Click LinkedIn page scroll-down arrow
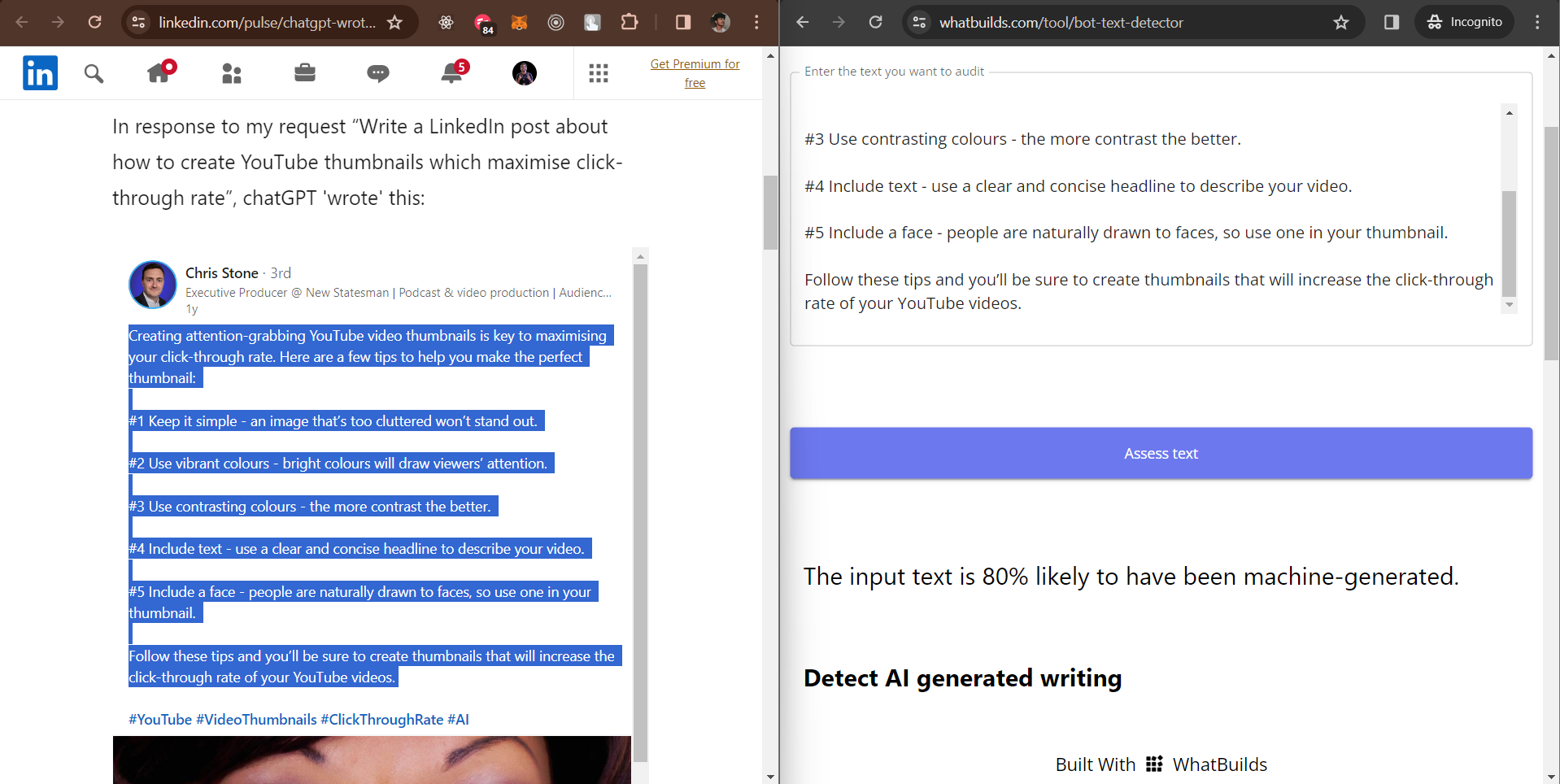Image resolution: width=1560 pixels, height=784 pixels. coord(770,777)
